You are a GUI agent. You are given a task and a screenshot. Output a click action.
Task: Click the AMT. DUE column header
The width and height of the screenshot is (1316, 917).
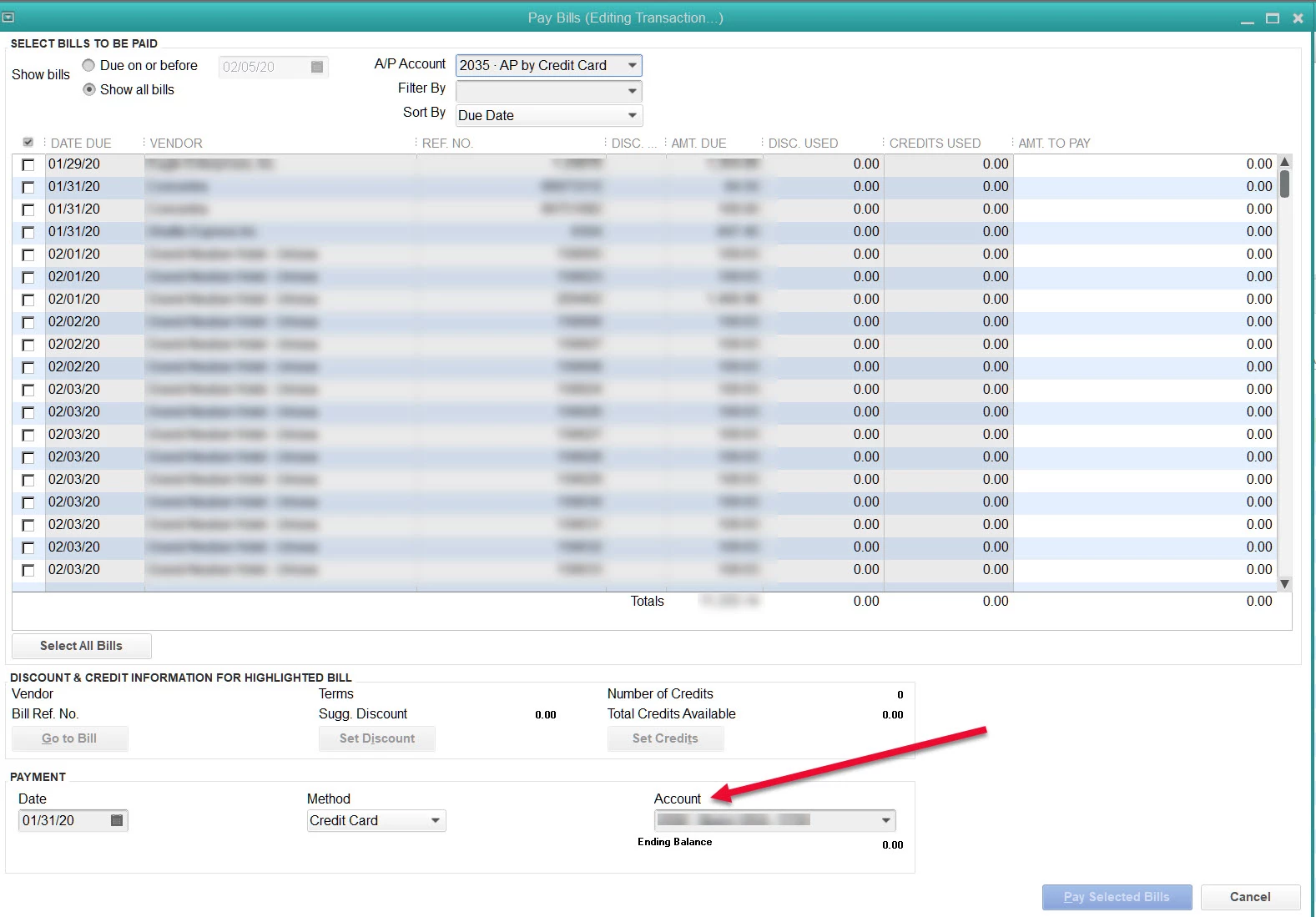click(x=698, y=143)
